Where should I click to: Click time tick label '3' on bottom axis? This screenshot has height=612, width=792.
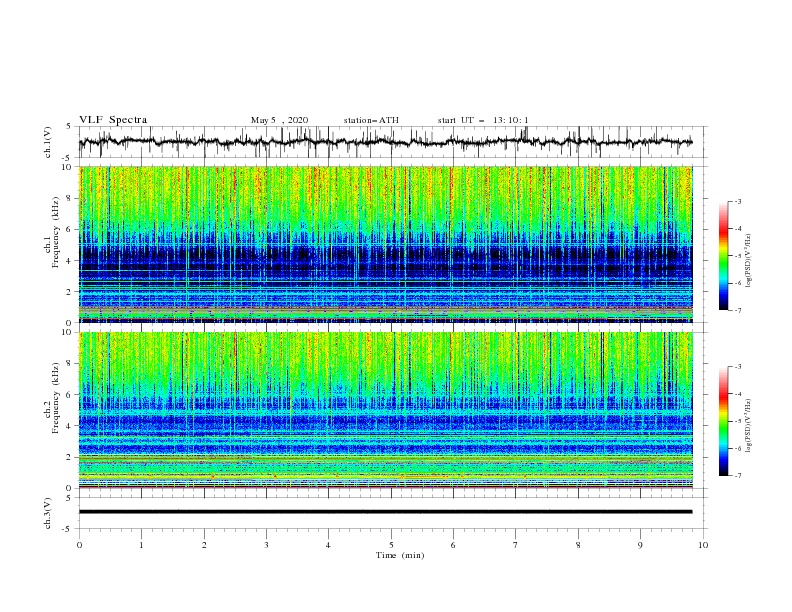point(266,545)
